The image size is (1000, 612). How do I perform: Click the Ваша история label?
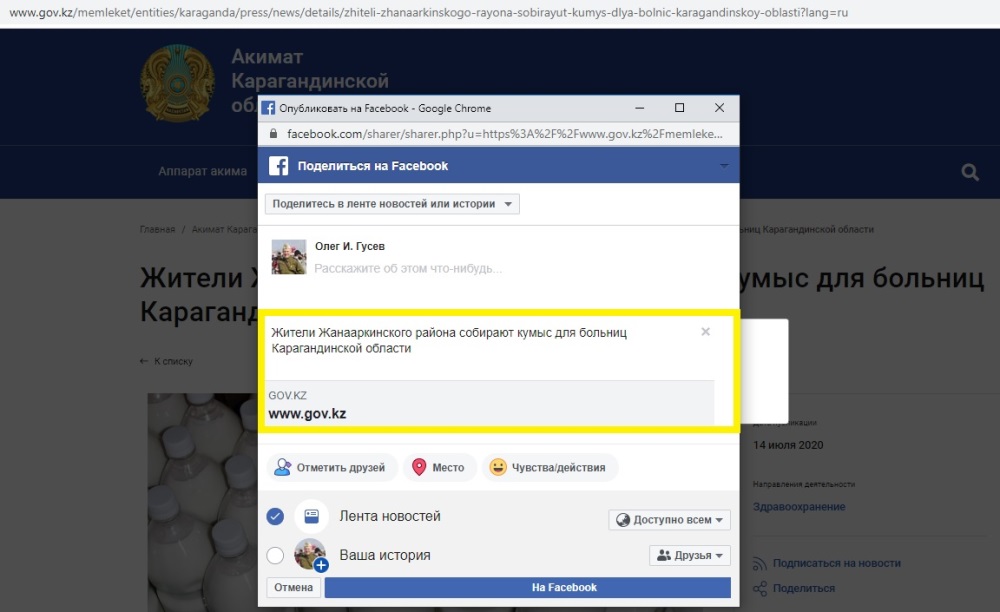[x=385, y=555]
